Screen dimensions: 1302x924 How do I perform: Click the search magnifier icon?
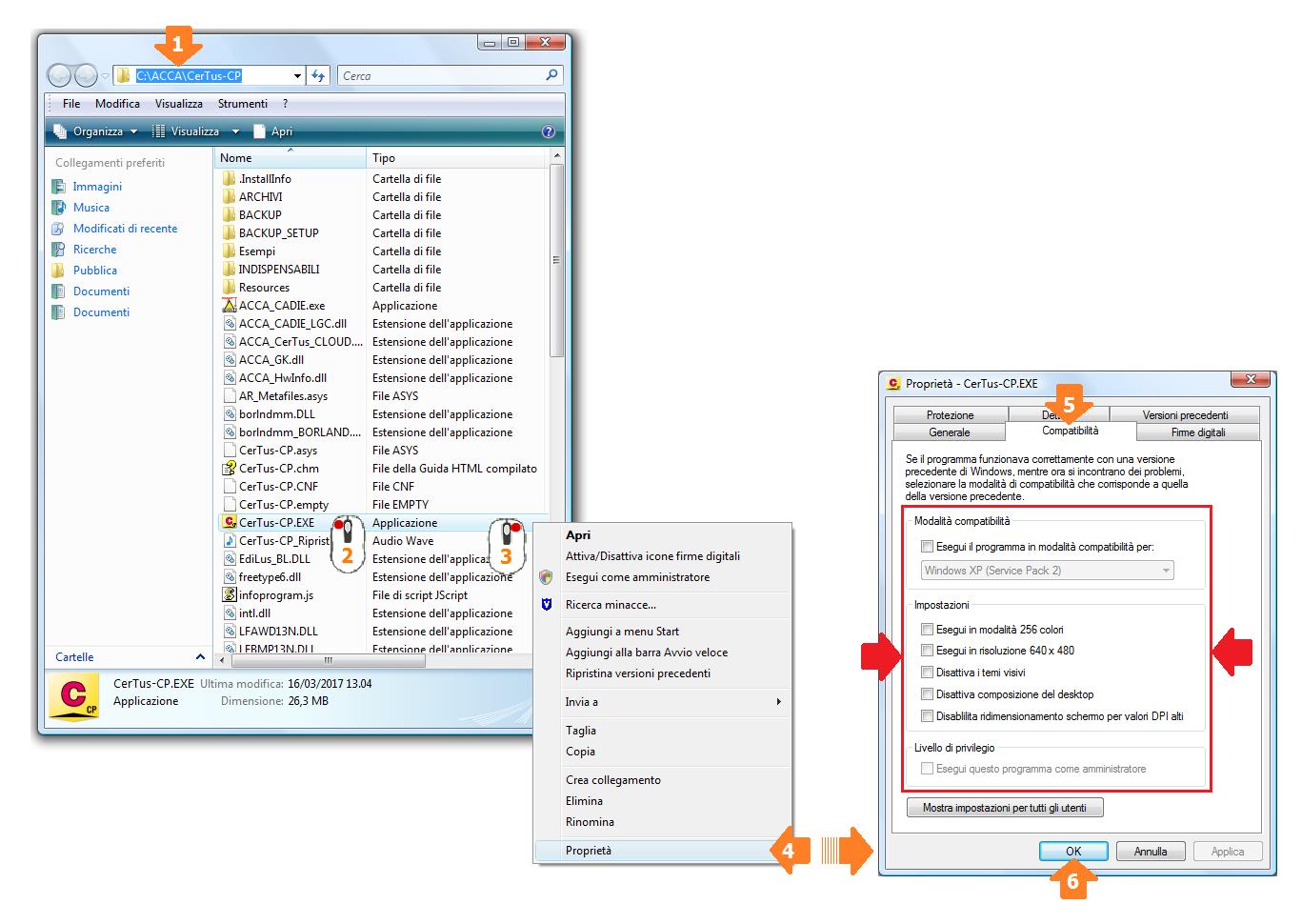551,75
